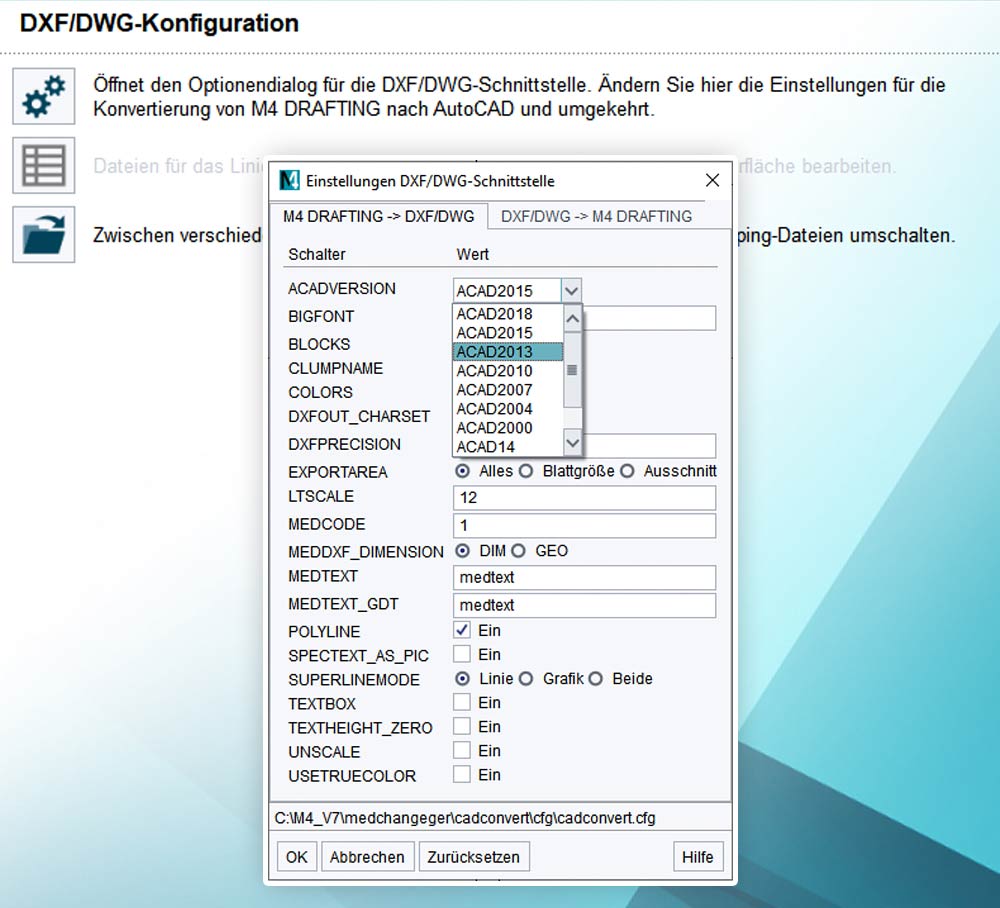Enable USETRUECOLOR Ein checkbox
The image size is (1000, 908).
tap(462, 775)
